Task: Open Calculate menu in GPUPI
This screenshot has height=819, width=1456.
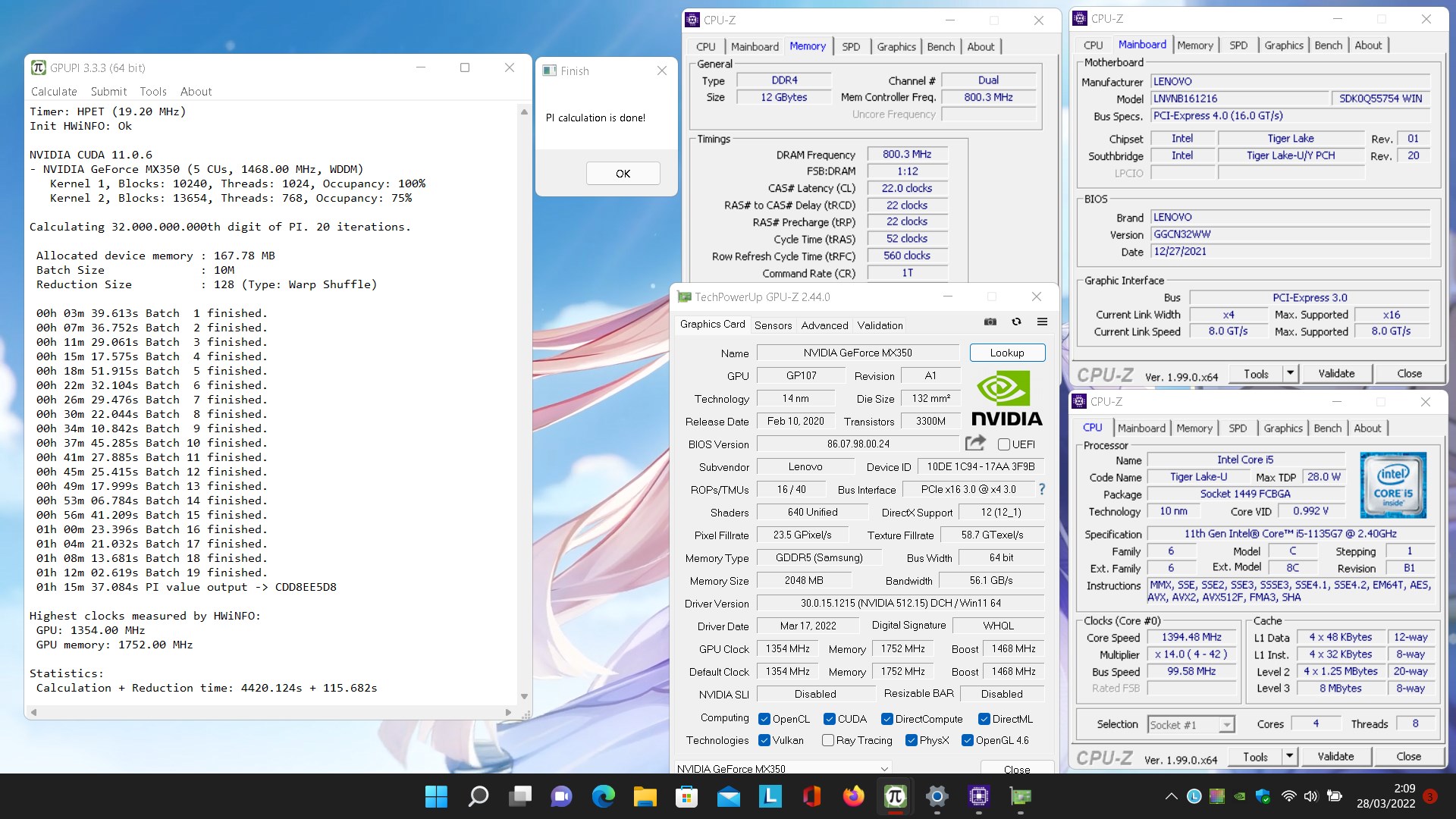Action: coord(54,91)
